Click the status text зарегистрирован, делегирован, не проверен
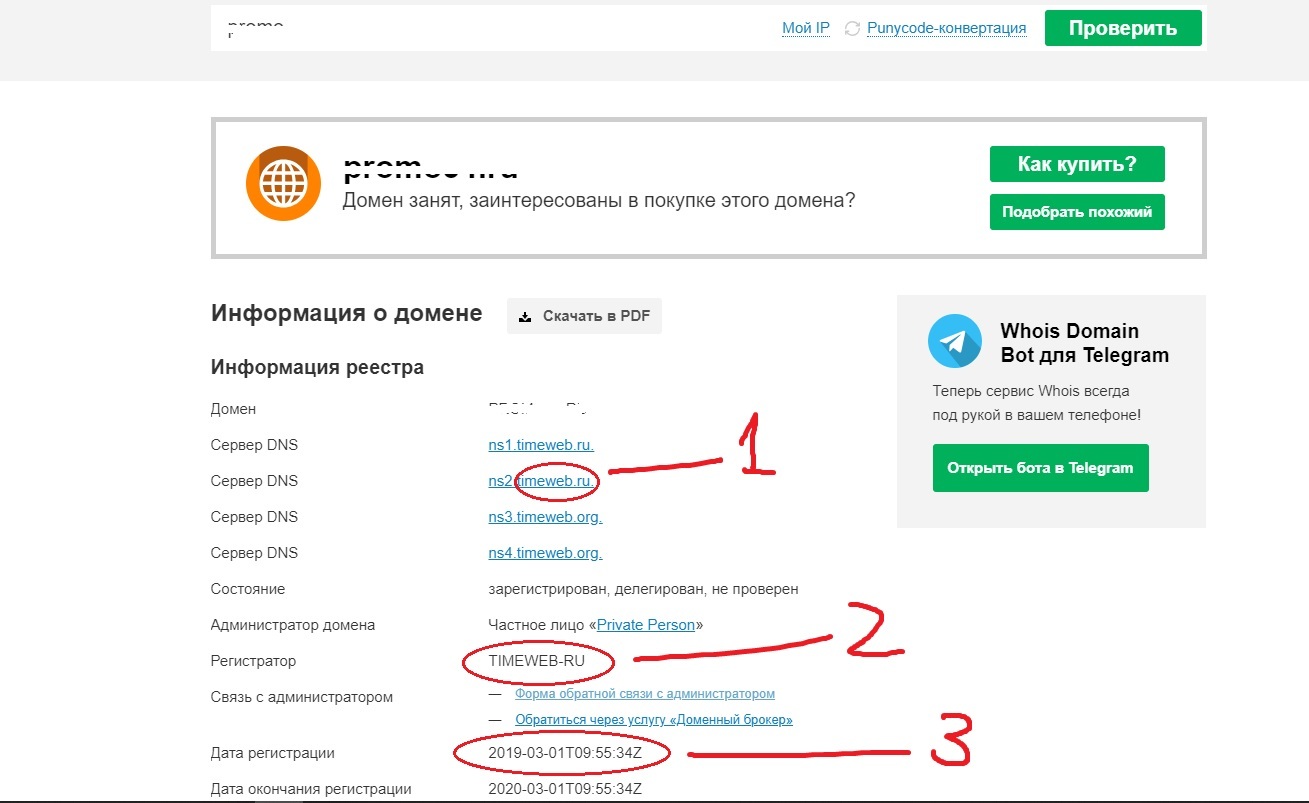The image size is (1309, 803). tap(643, 589)
